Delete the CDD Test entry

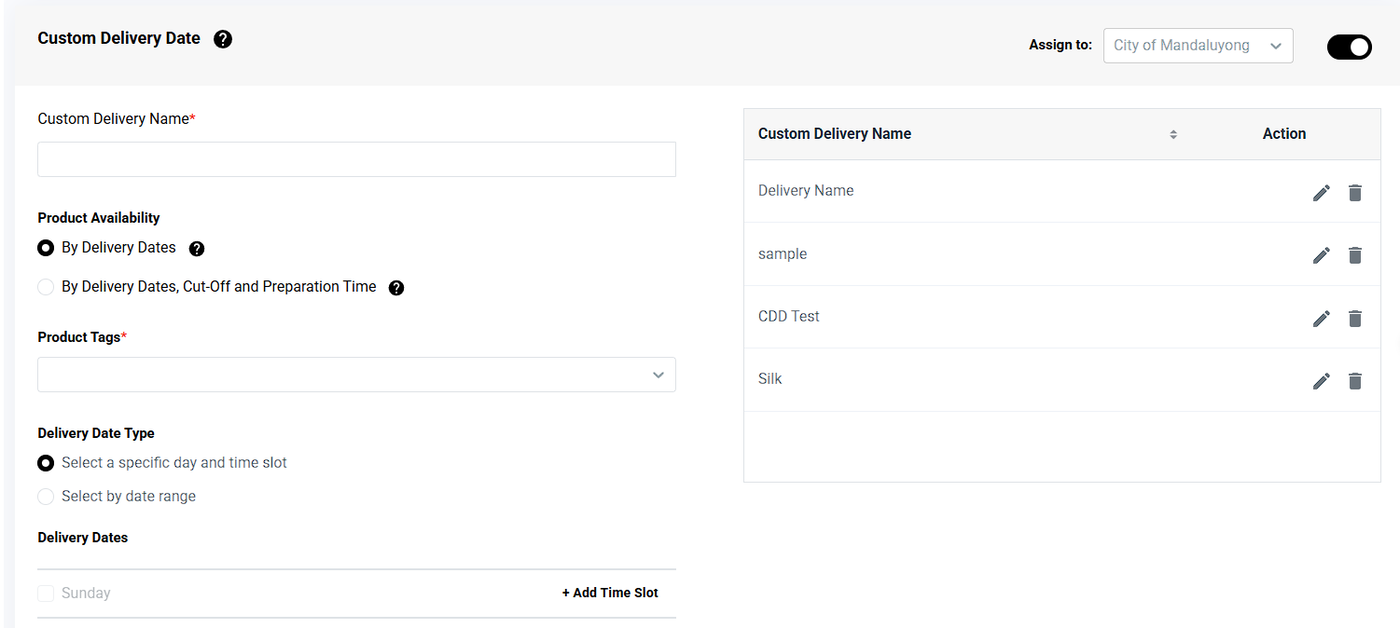coord(1355,319)
